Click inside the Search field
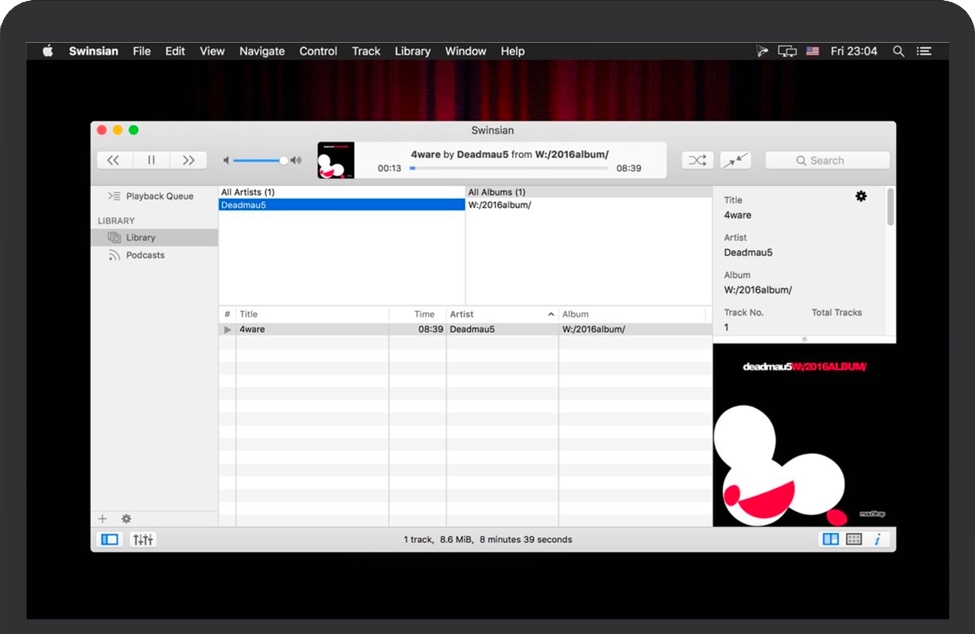Image resolution: width=975 pixels, height=634 pixels. (826, 159)
